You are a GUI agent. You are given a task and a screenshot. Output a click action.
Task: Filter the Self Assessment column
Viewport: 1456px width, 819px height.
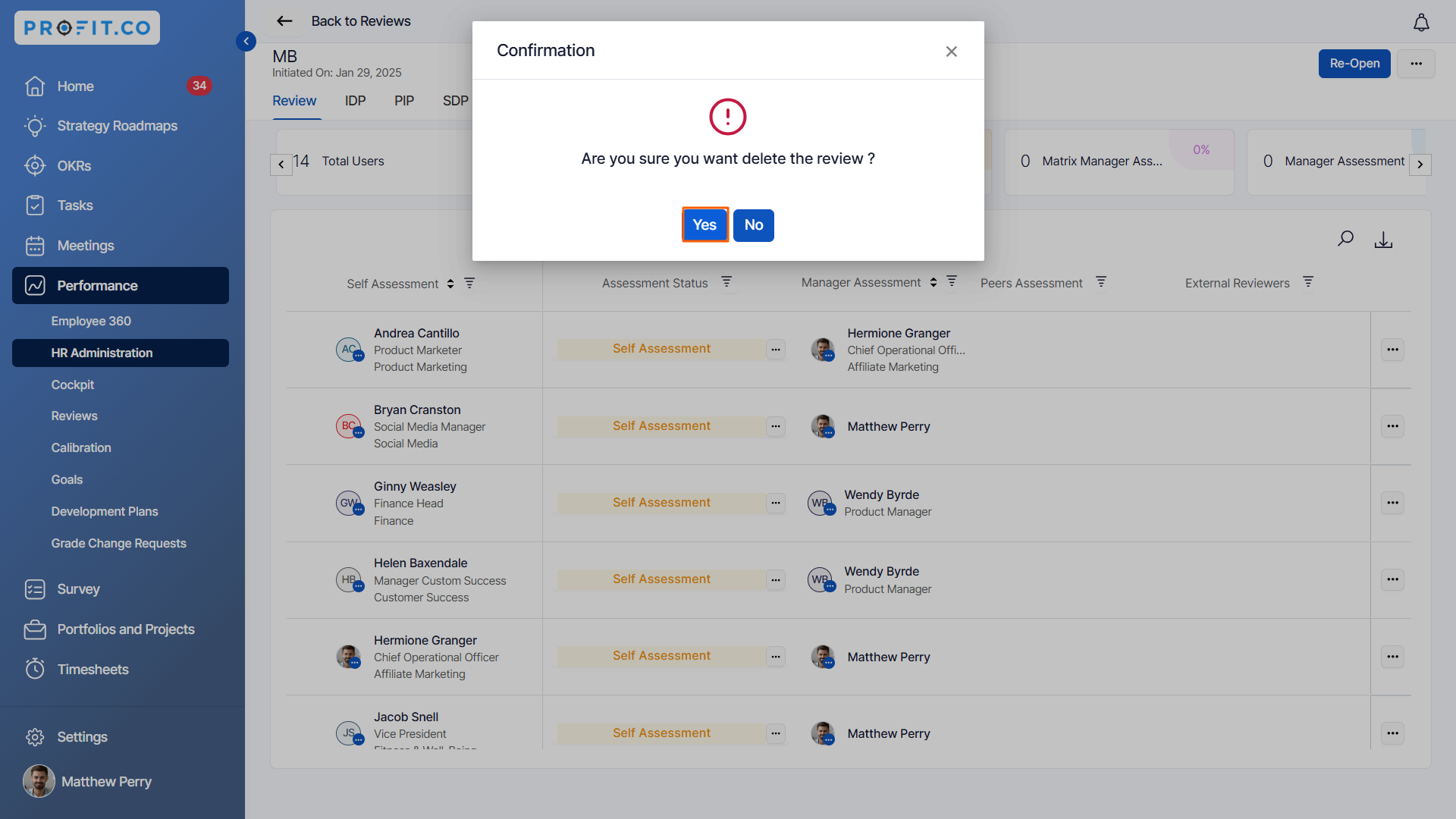(469, 283)
